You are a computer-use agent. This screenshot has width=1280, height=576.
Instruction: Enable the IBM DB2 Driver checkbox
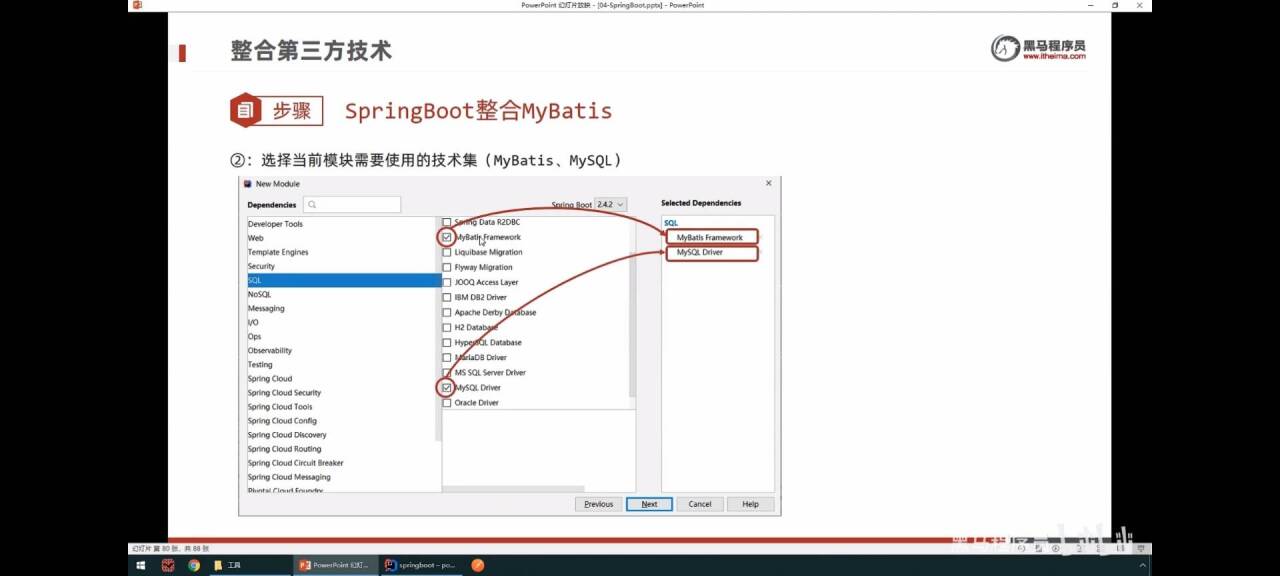point(447,297)
